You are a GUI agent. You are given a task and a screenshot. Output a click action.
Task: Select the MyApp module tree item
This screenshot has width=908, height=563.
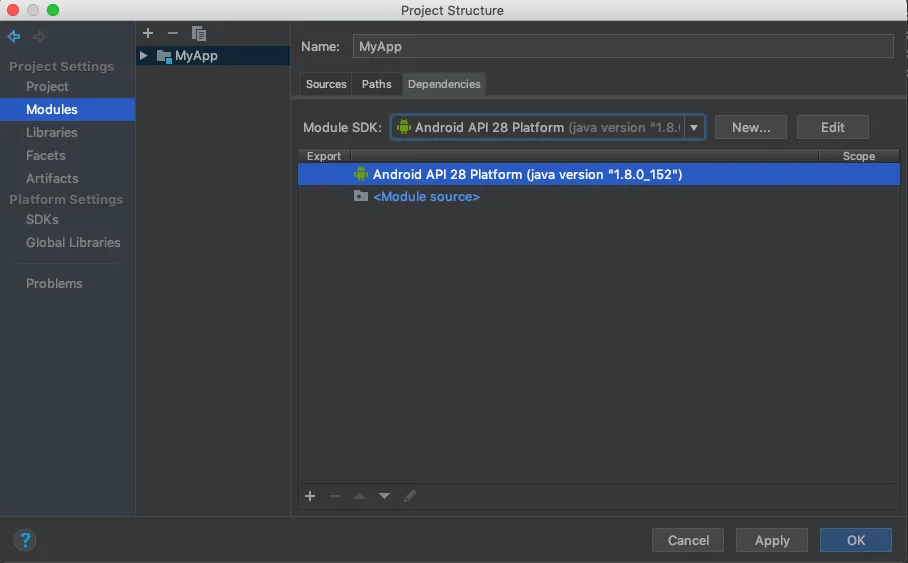213,56
